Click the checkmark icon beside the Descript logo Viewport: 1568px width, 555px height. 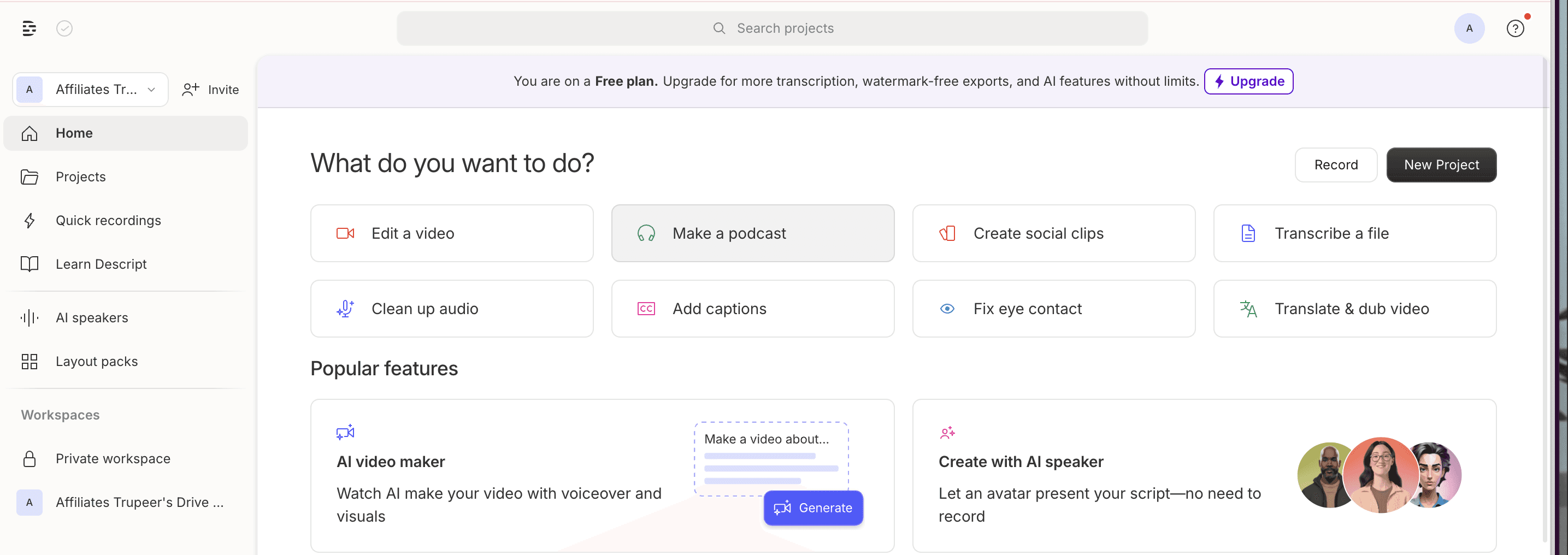[64, 28]
